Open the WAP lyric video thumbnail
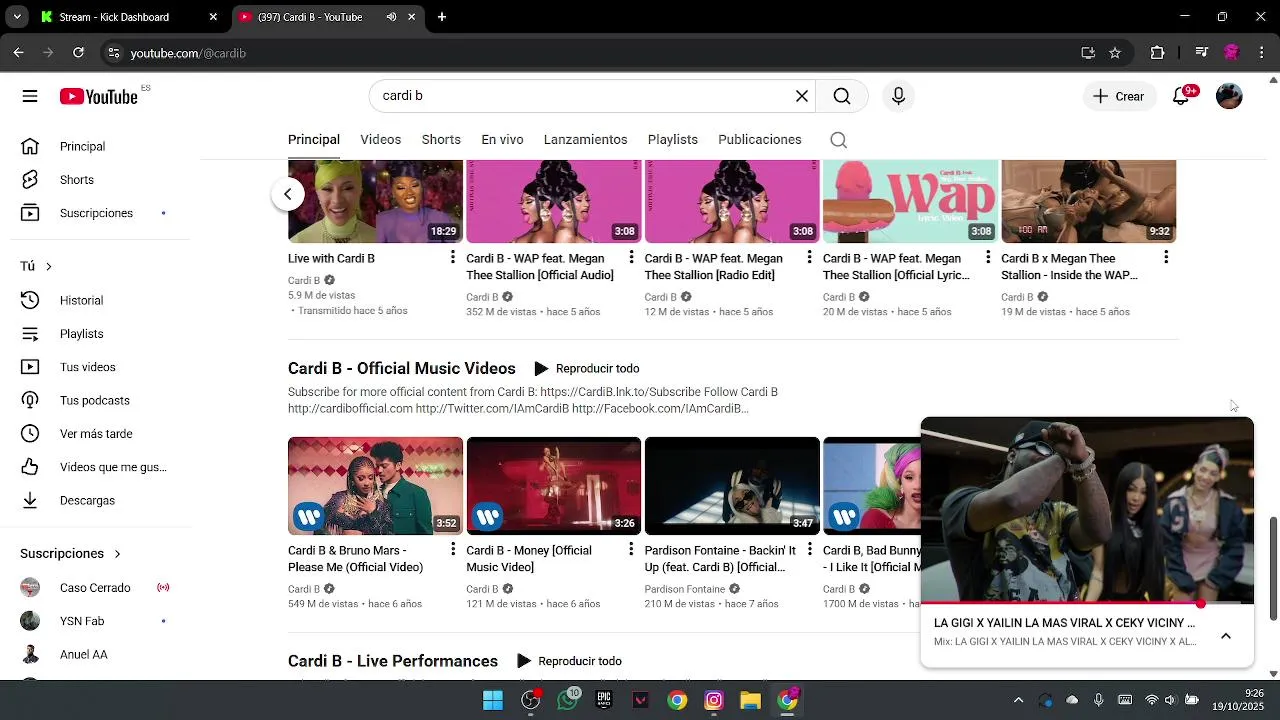The width and height of the screenshot is (1280, 720). (x=910, y=201)
